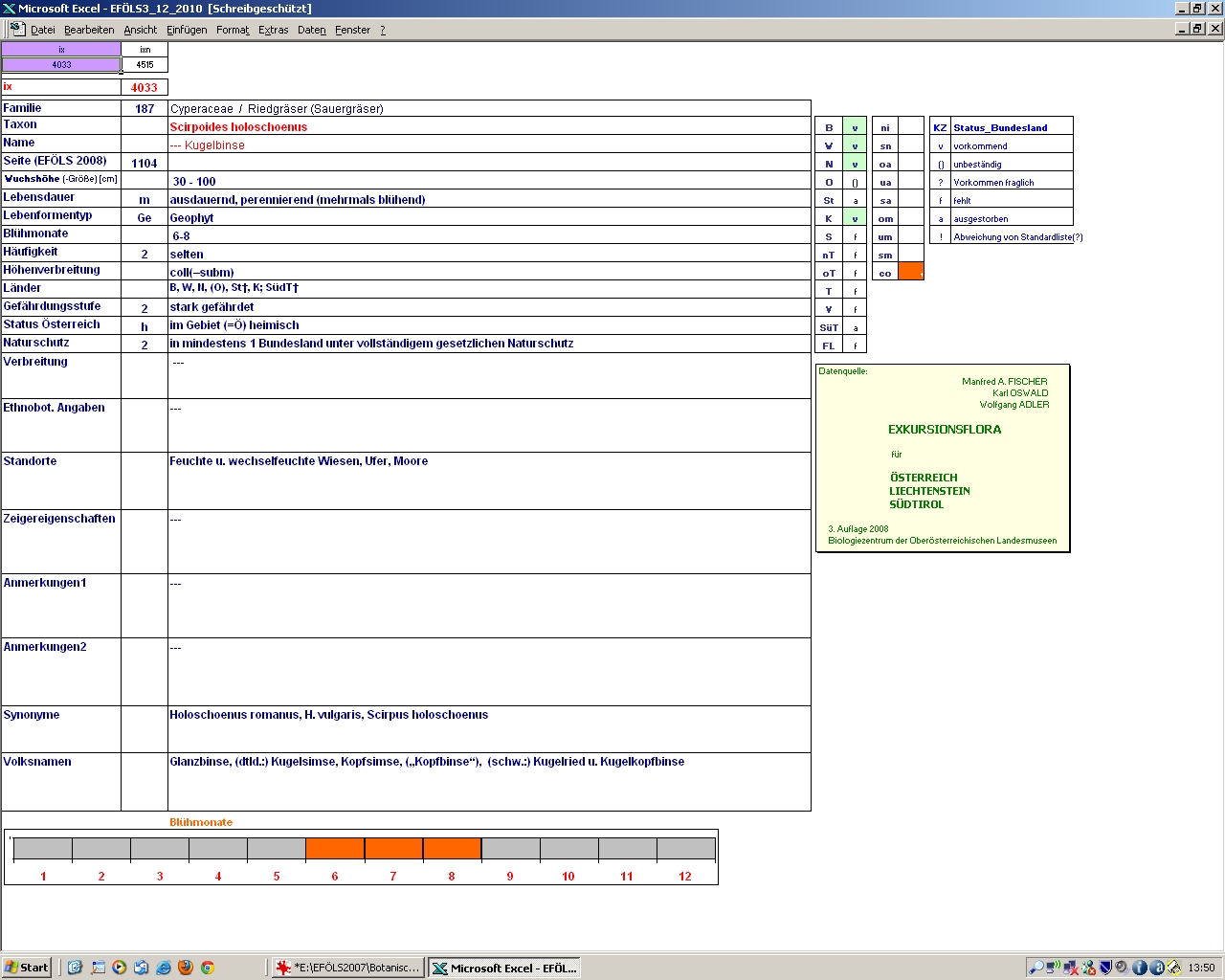The width and height of the screenshot is (1225, 980).
Task: Click the yellow printer tray icon
Action: [1173, 968]
